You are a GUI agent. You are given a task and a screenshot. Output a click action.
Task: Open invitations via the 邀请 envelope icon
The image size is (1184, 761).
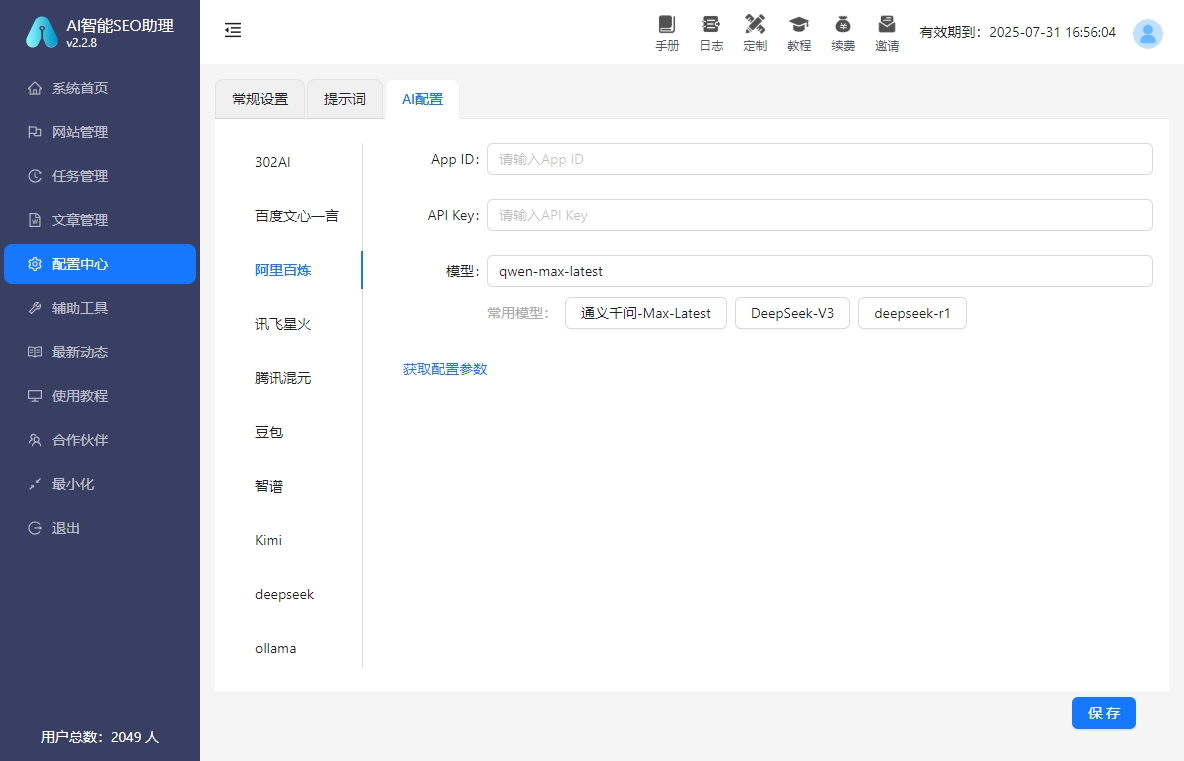(886, 32)
